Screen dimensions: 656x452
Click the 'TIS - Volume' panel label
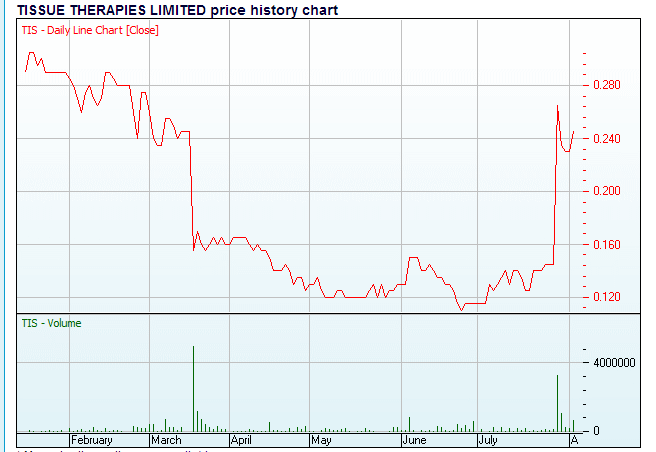point(52,323)
